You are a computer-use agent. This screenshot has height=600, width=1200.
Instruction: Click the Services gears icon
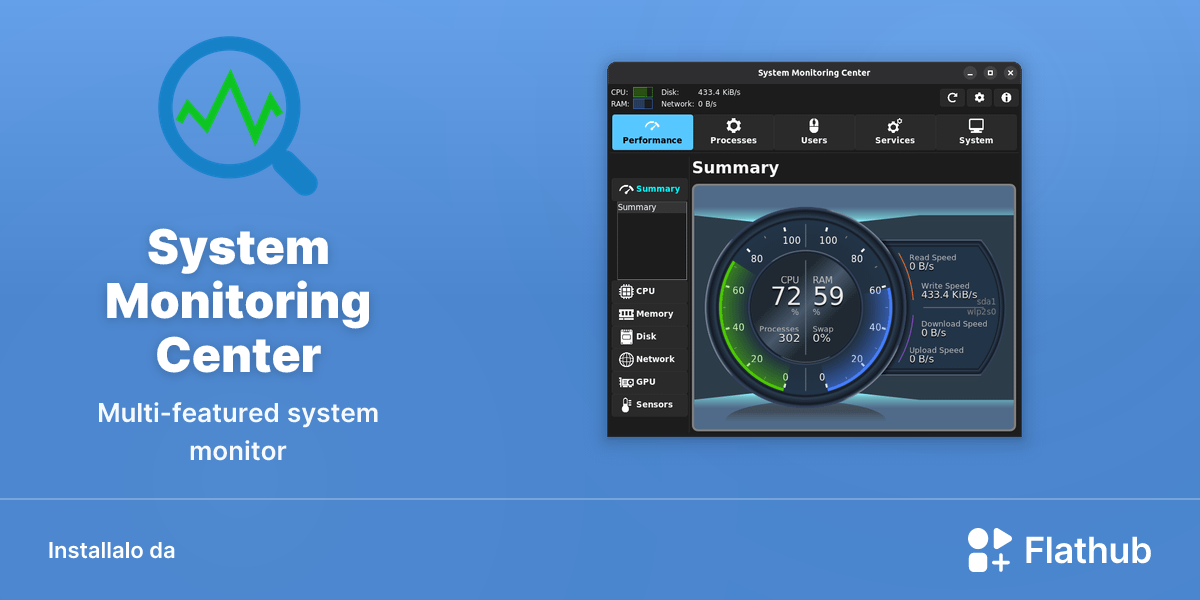coord(895,126)
